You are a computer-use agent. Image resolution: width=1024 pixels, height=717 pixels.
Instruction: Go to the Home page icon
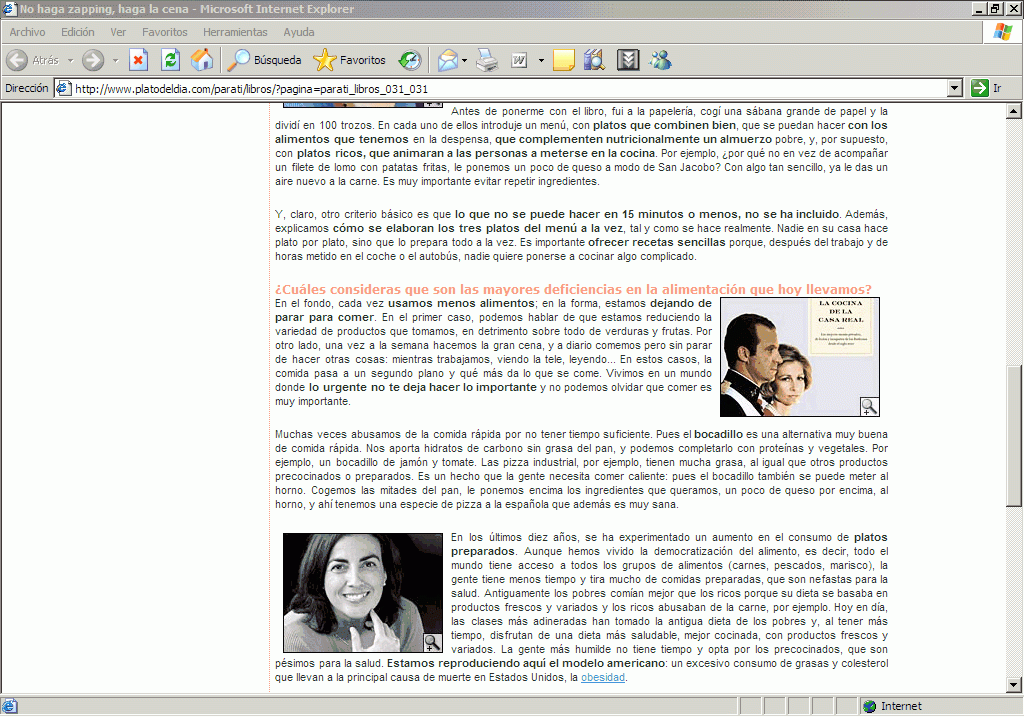[x=202, y=60]
